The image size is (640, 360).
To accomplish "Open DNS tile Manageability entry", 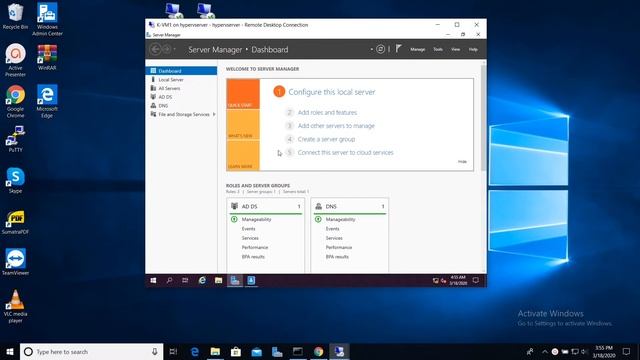I will tap(340, 219).
